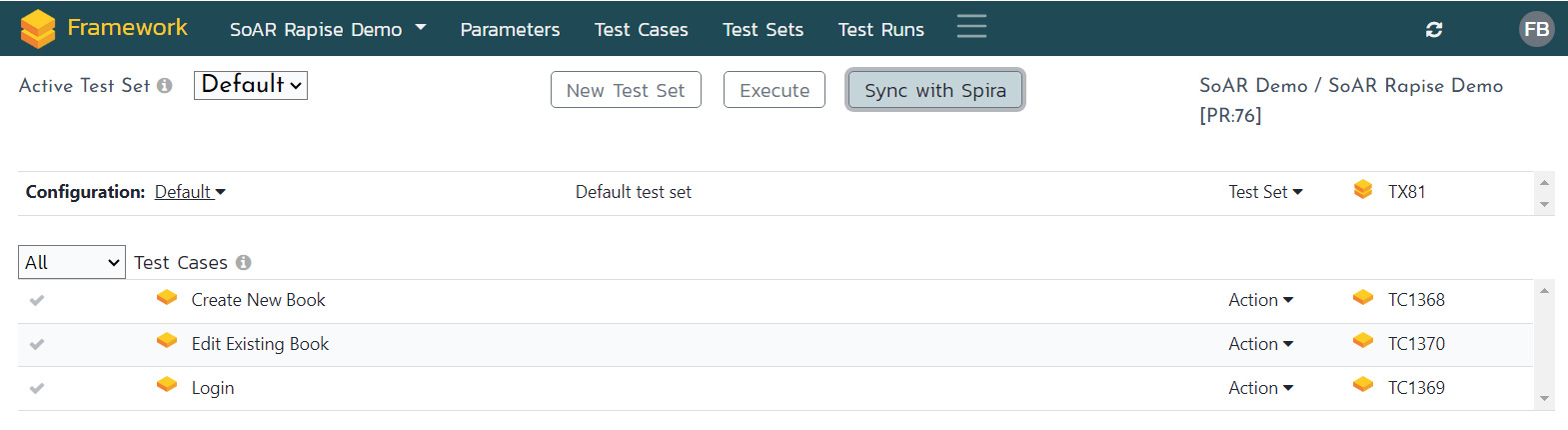This screenshot has width=1568, height=430.
Task: Open the Test Cases menu item
Action: click(x=641, y=30)
